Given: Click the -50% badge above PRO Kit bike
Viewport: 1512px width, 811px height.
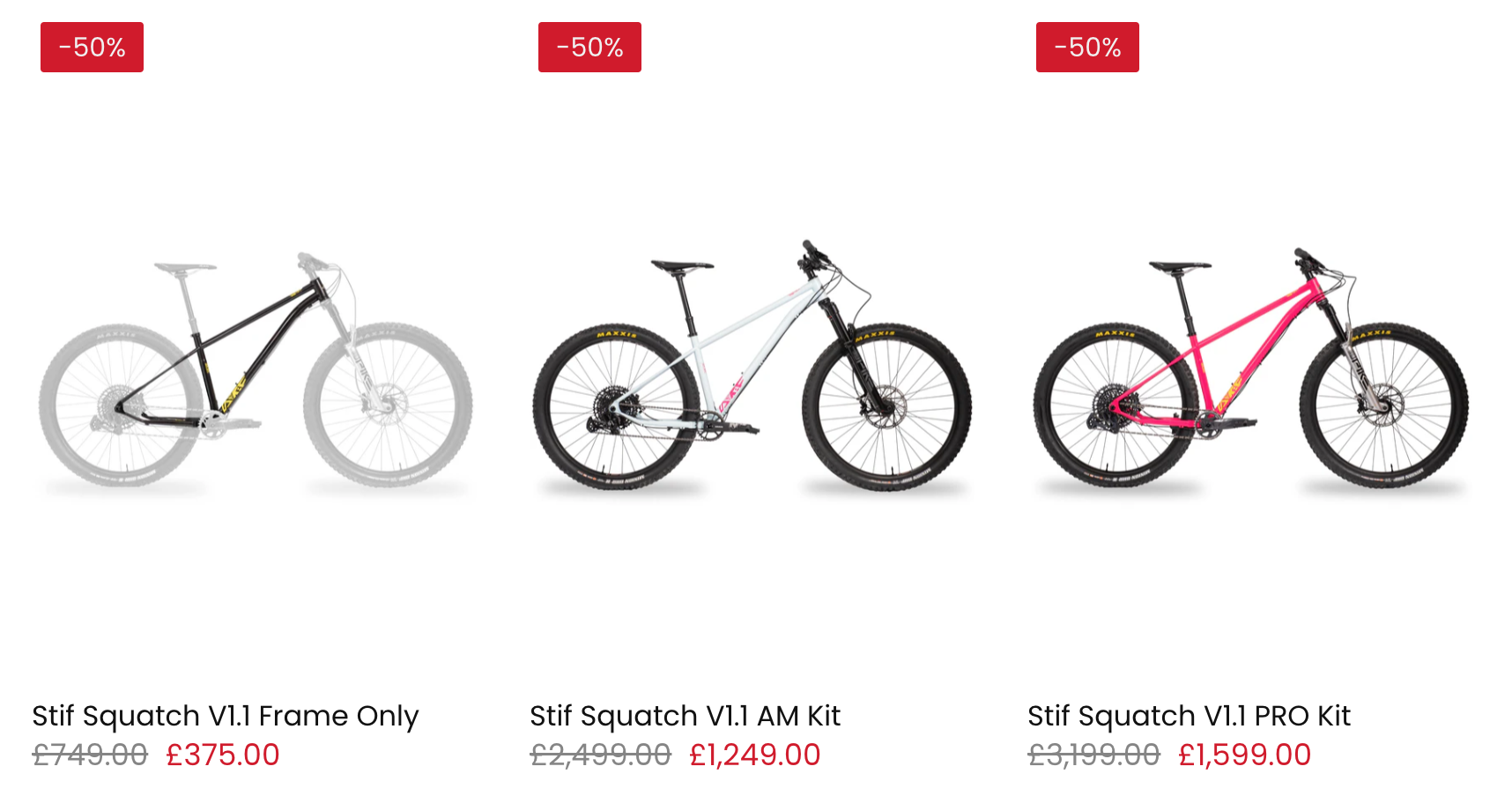Looking at the screenshot, I should (1087, 48).
